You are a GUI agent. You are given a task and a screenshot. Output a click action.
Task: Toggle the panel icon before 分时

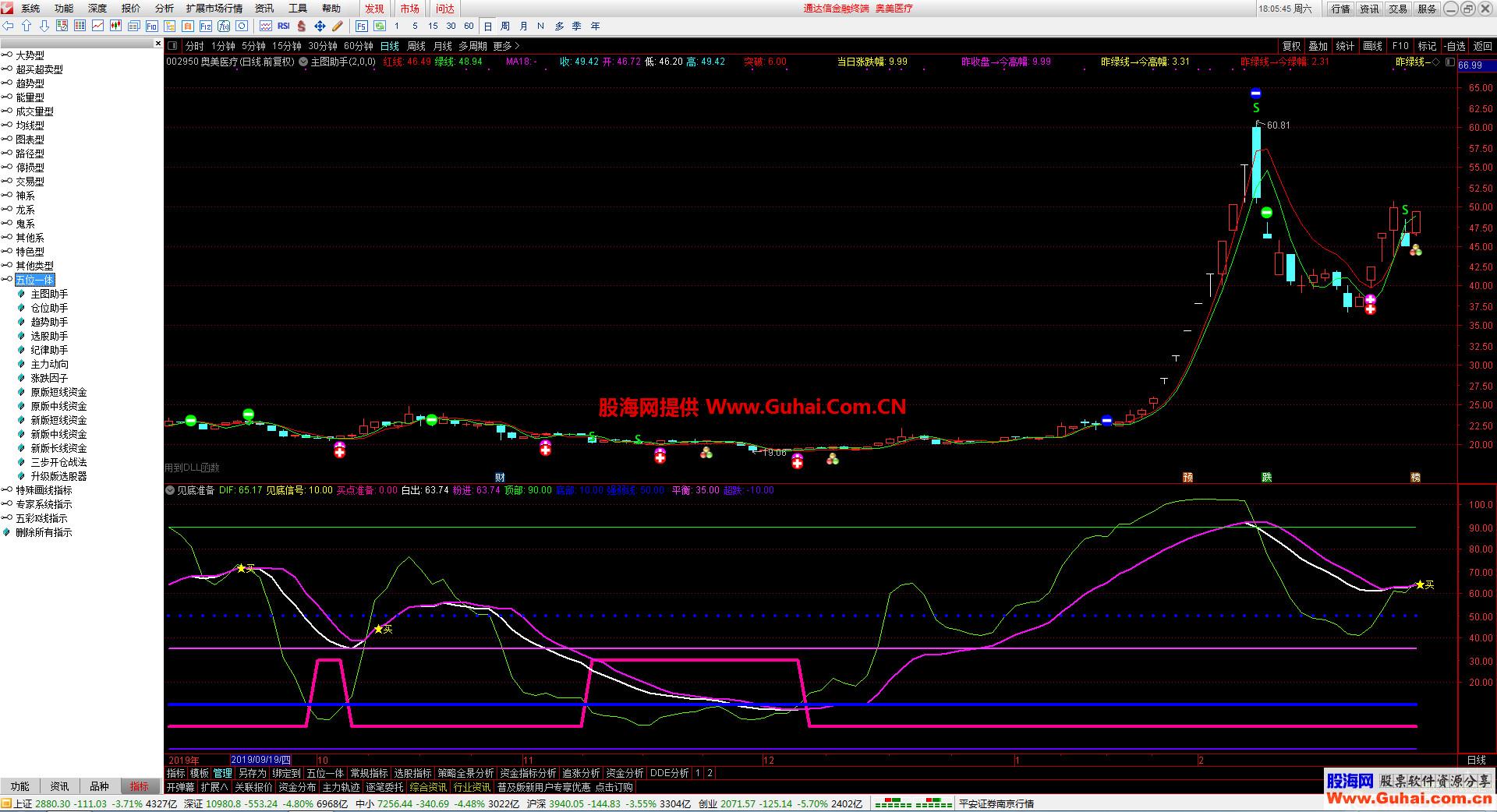tap(173, 46)
